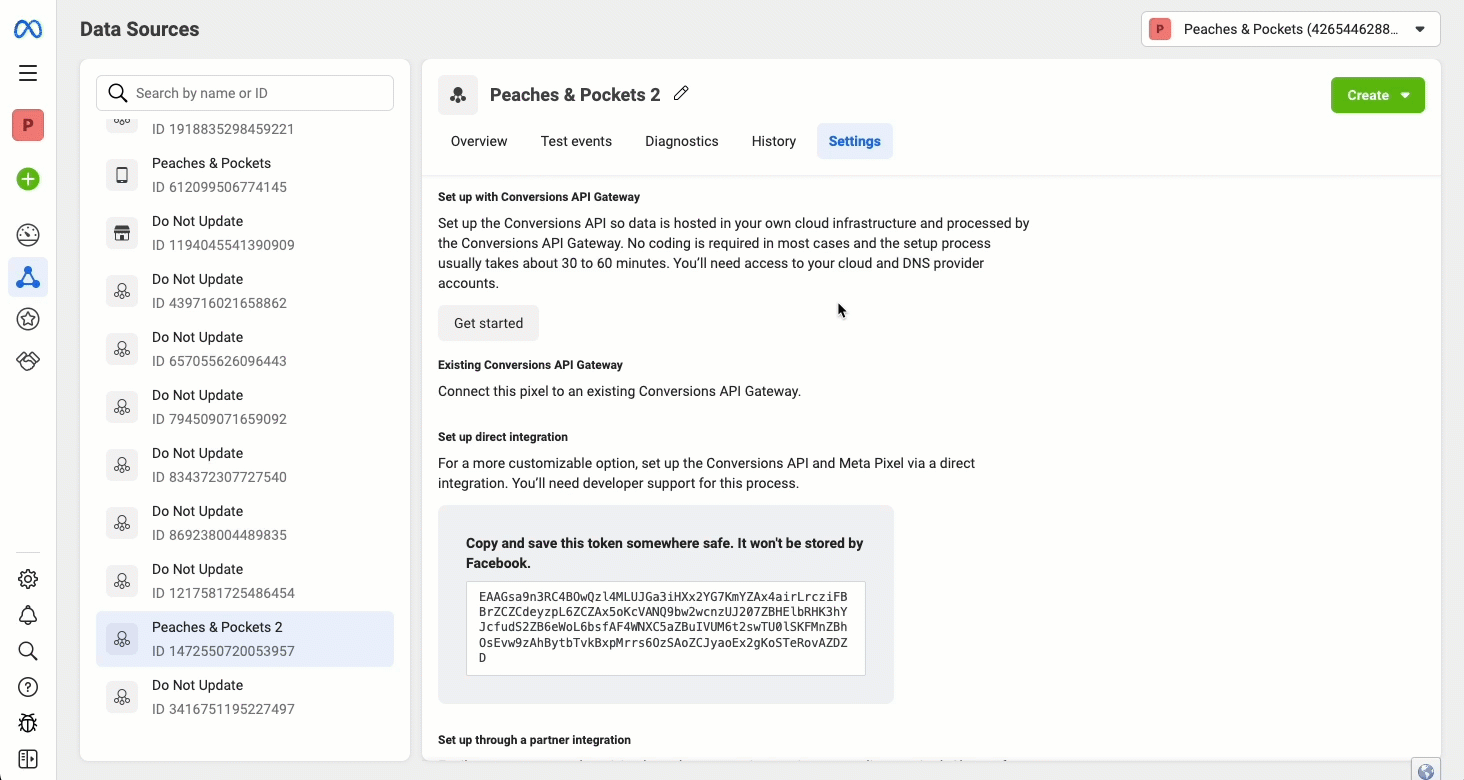The height and width of the screenshot is (780, 1464).
Task: Click the Meta logo icon
Action: pyautogui.click(x=28, y=30)
